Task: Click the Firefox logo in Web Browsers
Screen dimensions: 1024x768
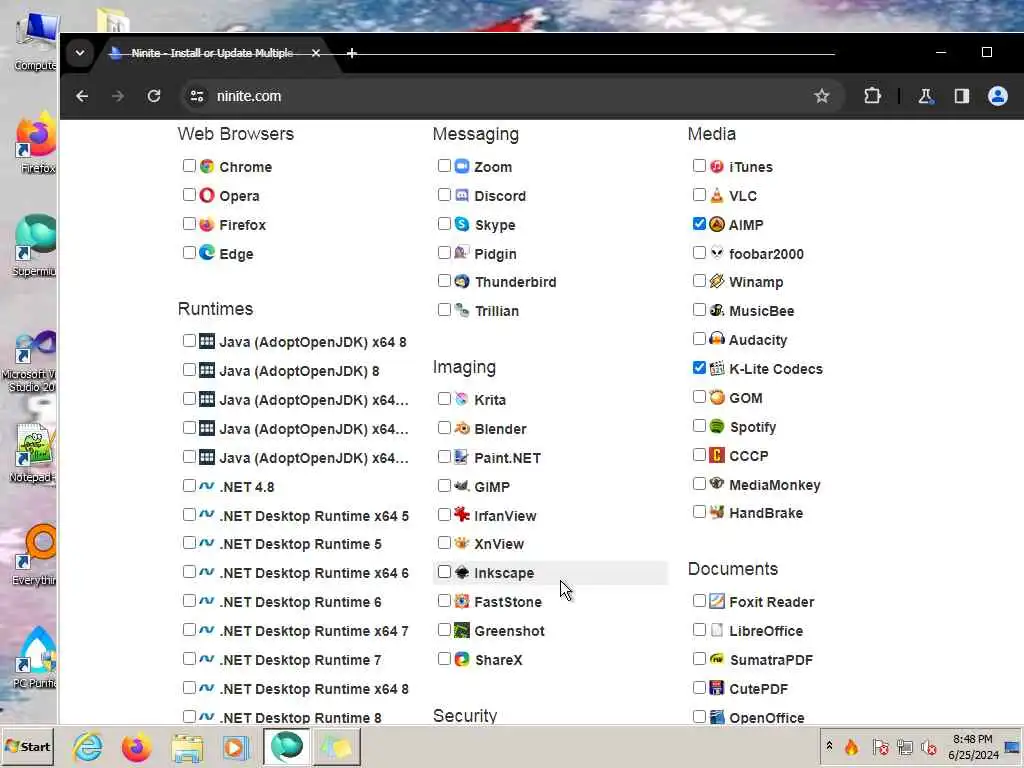Action: [207, 224]
